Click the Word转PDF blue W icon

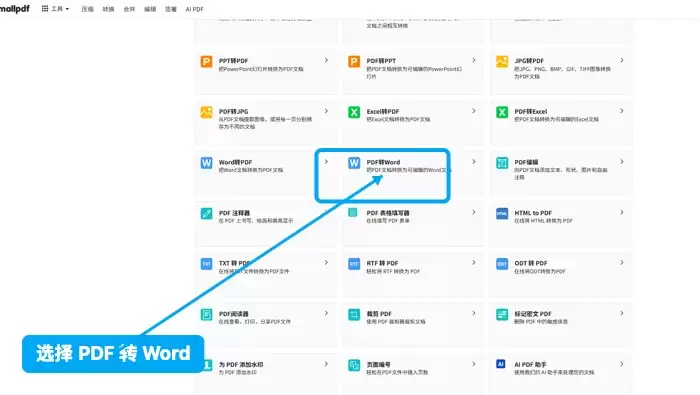(206, 163)
